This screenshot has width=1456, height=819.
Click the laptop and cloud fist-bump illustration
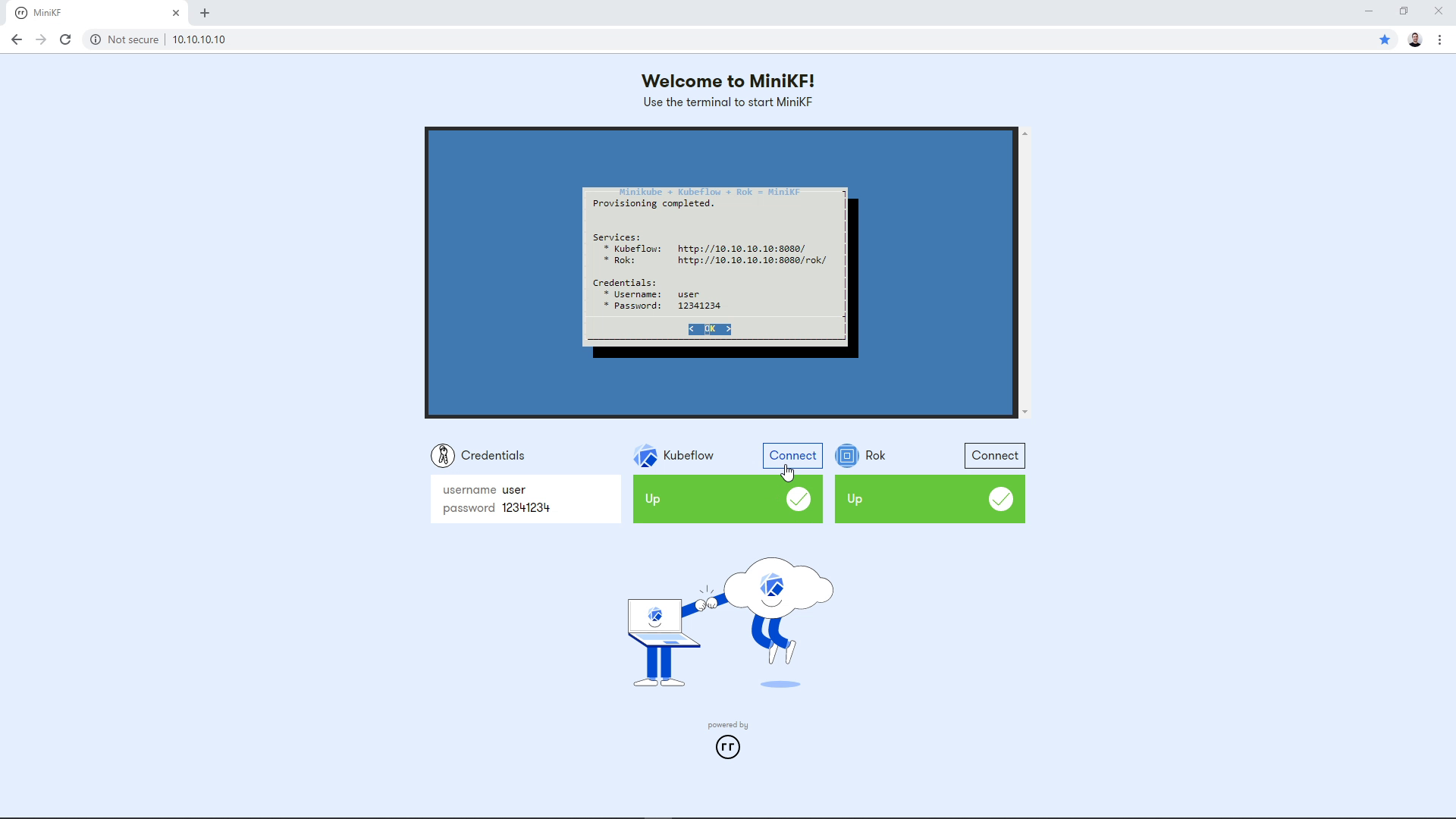click(730, 623)
